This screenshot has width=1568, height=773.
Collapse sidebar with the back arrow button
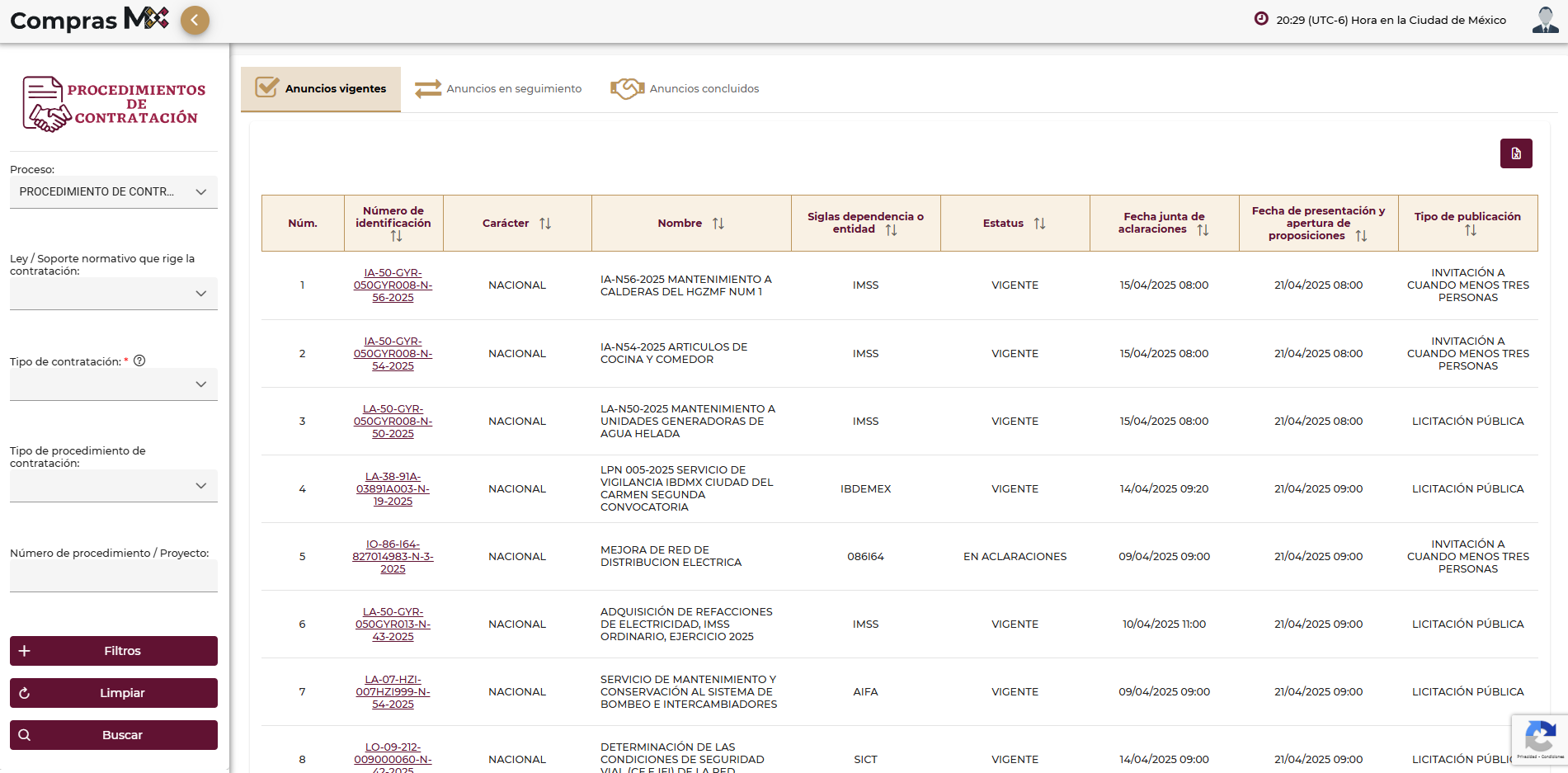195,20
